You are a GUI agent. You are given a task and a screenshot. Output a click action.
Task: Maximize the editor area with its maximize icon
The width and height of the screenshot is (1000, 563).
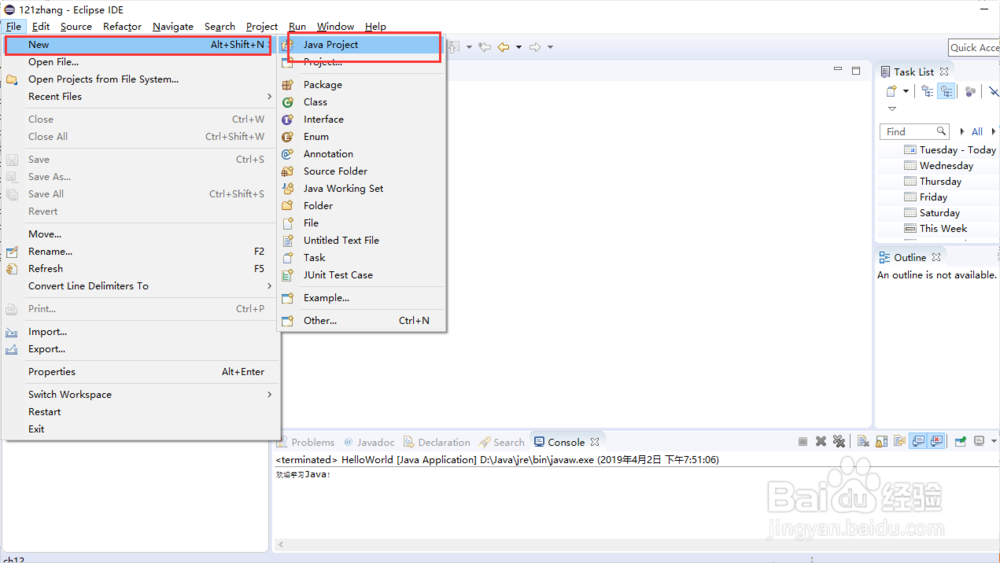tap(856, 70)
